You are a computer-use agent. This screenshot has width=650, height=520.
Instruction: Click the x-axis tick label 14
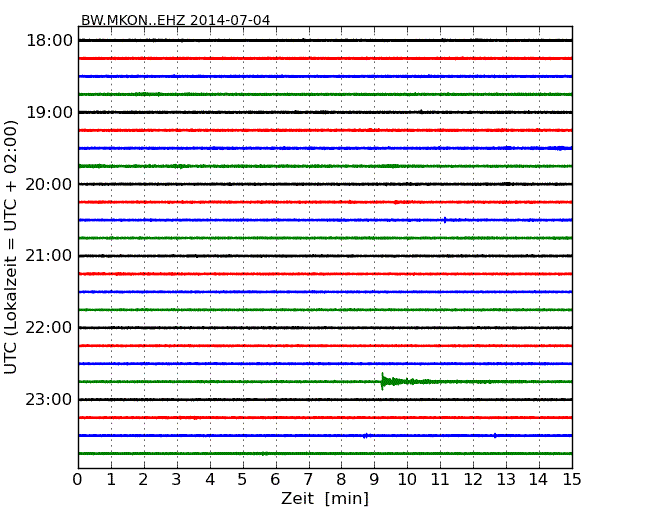coord(538,479)
